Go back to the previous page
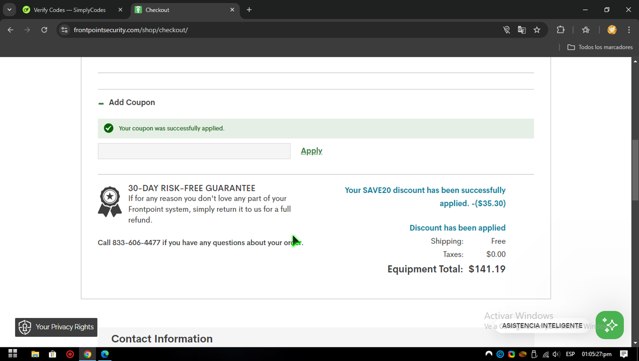 click(11, 30)
